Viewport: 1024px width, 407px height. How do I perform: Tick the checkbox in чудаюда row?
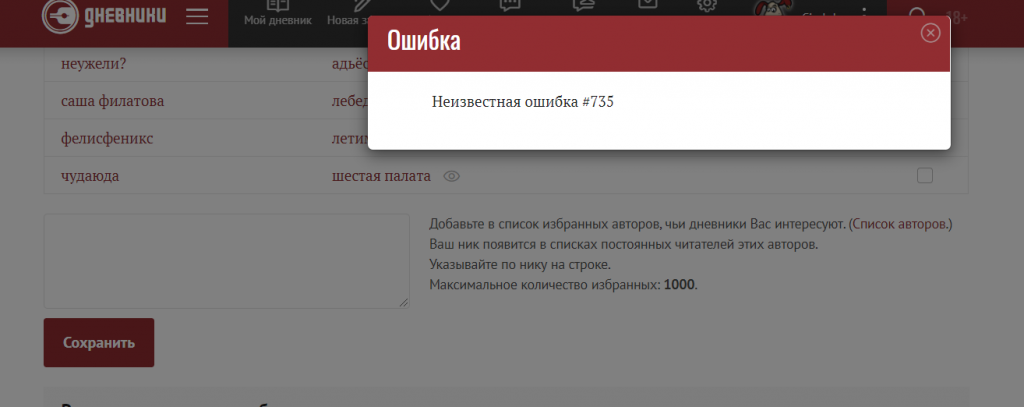(x=925, y=176)
